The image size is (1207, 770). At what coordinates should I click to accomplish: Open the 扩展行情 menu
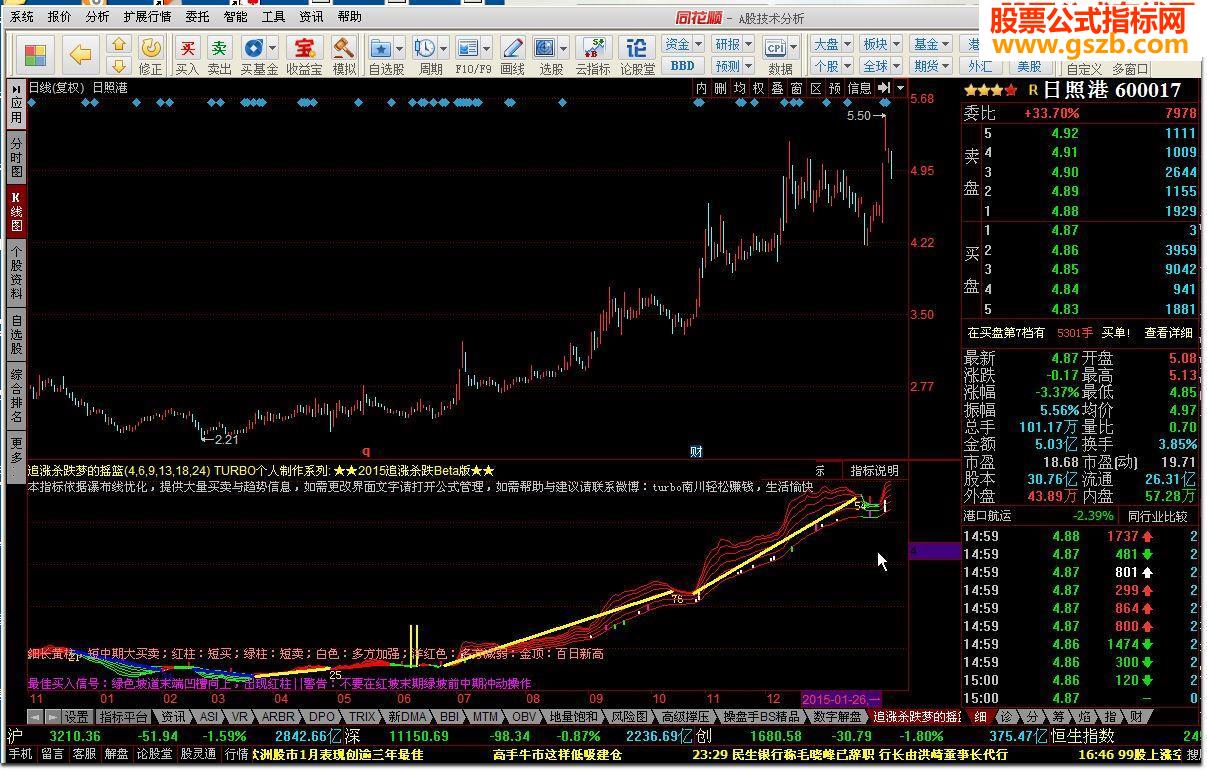(x=147, y=17)
